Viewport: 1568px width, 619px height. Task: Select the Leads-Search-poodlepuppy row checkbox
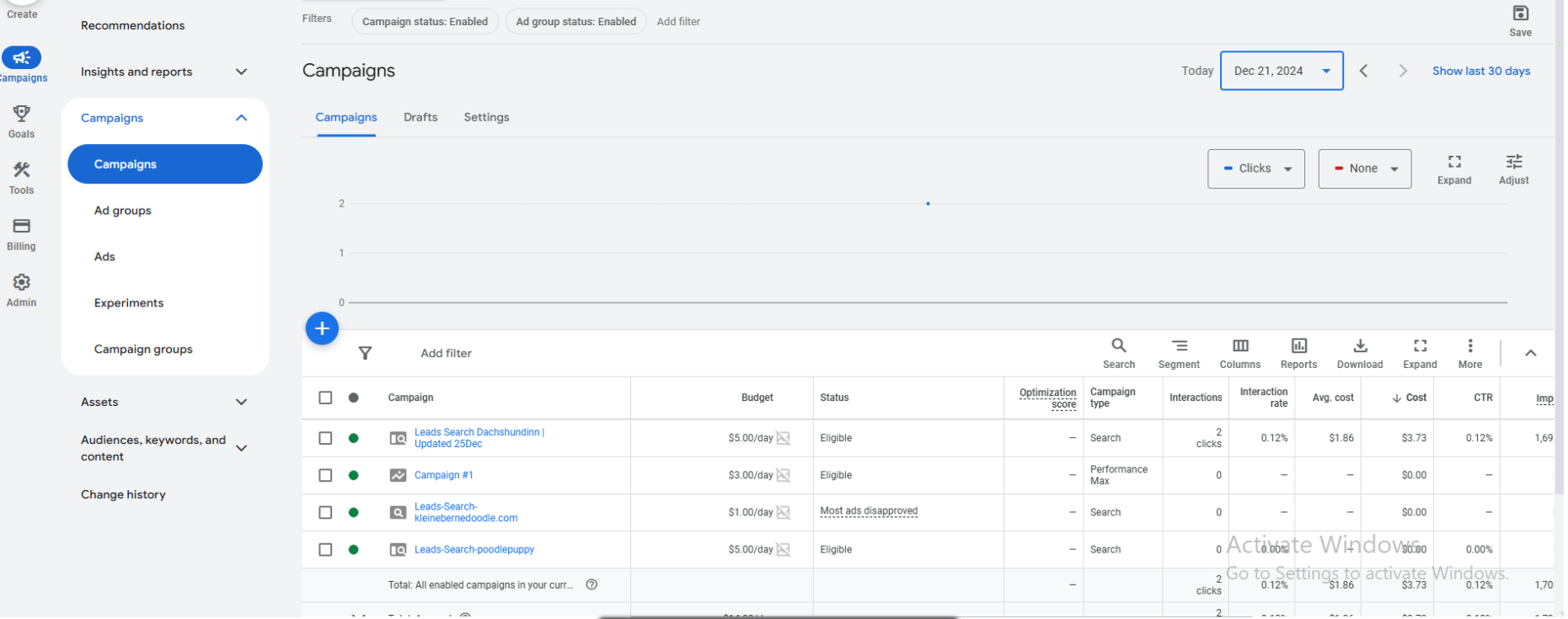click(x=325, y=550)
